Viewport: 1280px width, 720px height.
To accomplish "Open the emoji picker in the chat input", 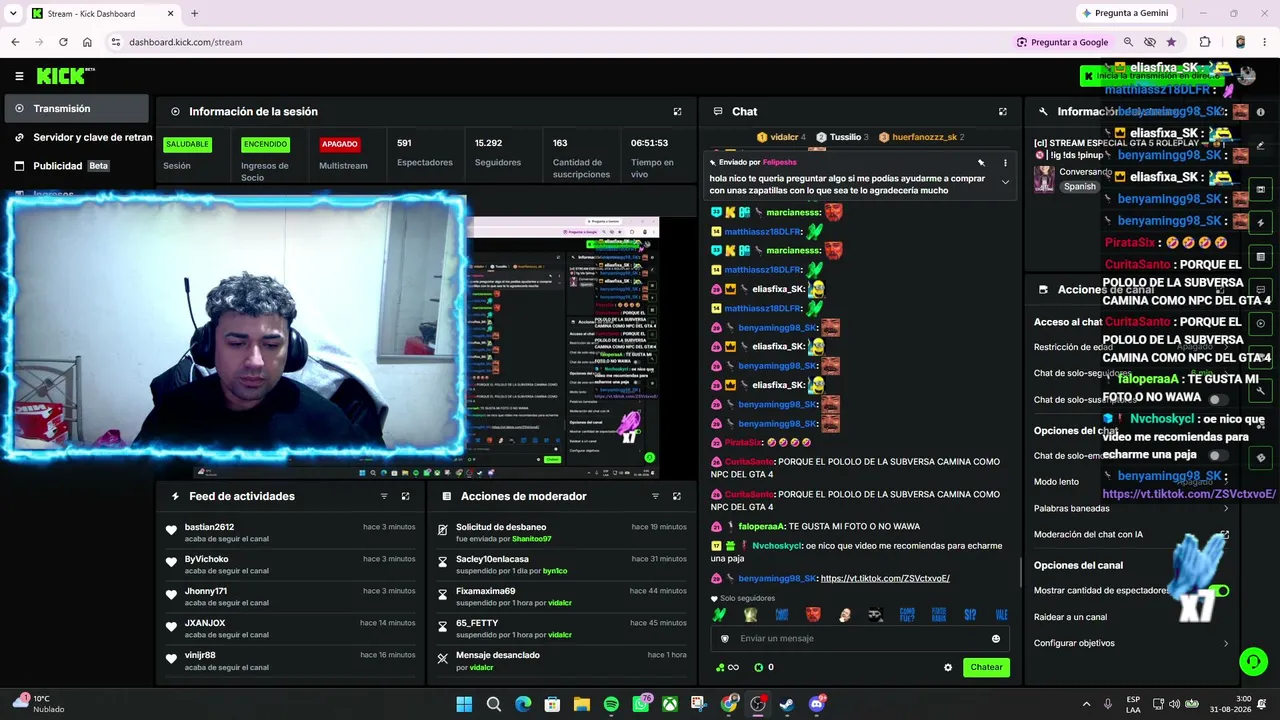I will [995, 639].
